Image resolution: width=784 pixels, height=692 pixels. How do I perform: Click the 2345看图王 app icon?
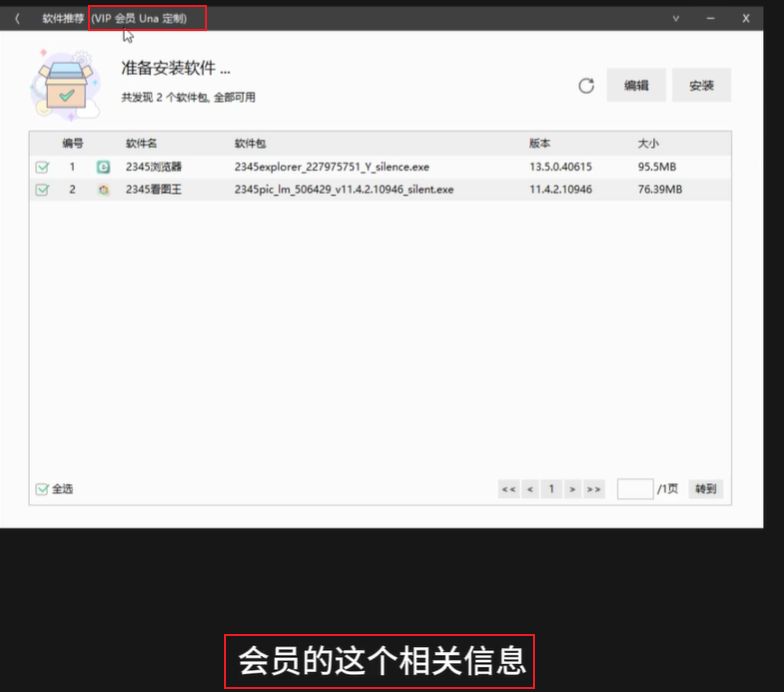point(103,189)
